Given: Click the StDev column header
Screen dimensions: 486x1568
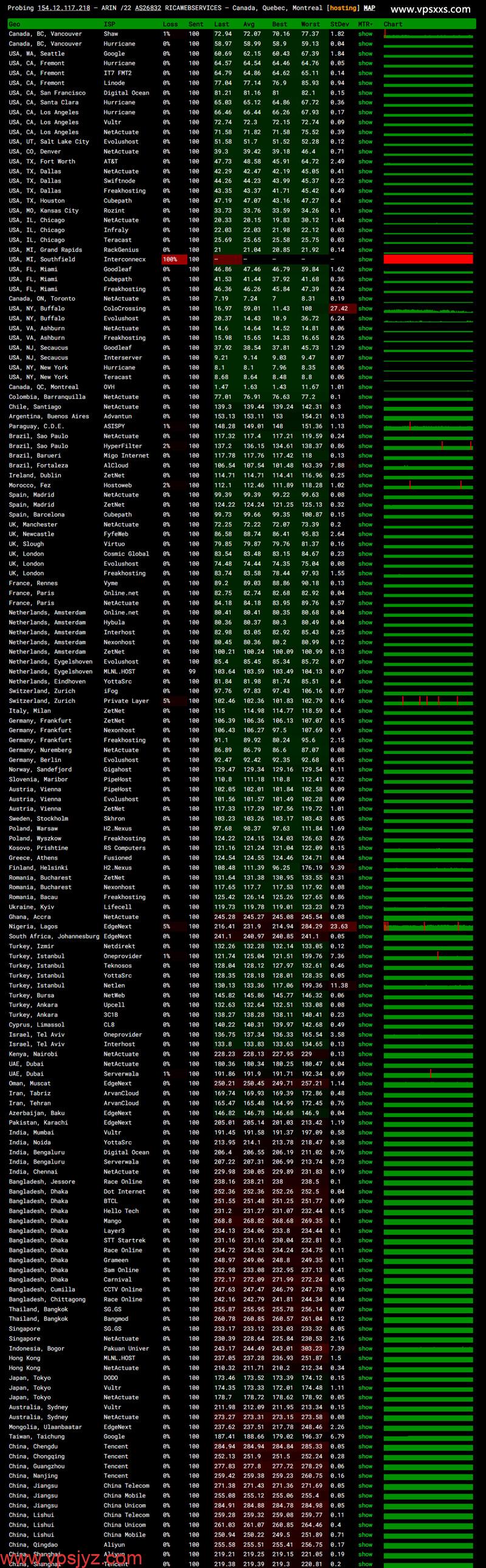Looking at the screenshot, I should point(340,24).
